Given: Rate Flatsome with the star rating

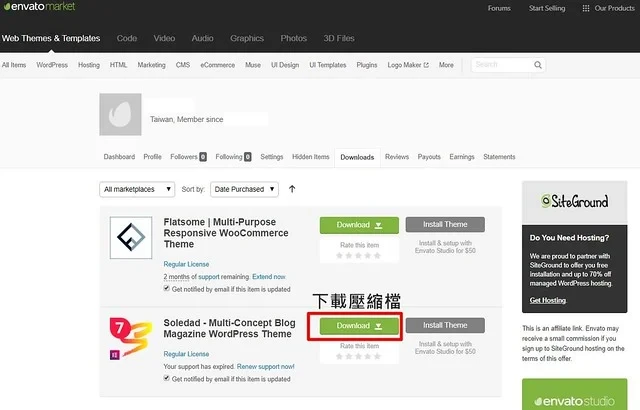Looking at the screenshot, I should pos(358,255).
